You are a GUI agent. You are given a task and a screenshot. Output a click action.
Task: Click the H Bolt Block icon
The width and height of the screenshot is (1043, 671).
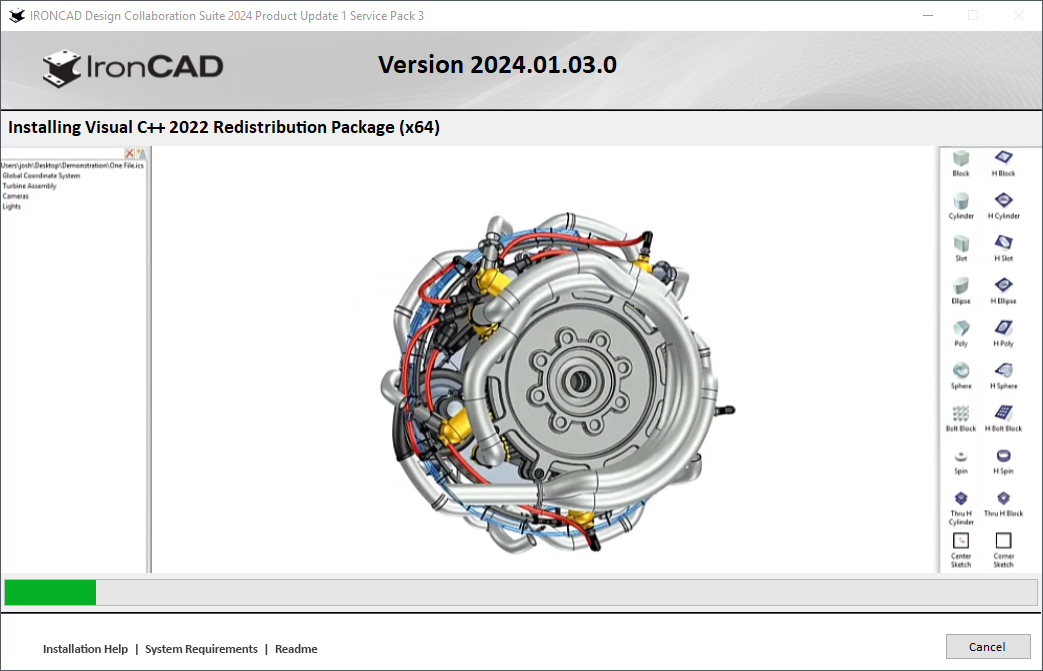point(1003,414)
